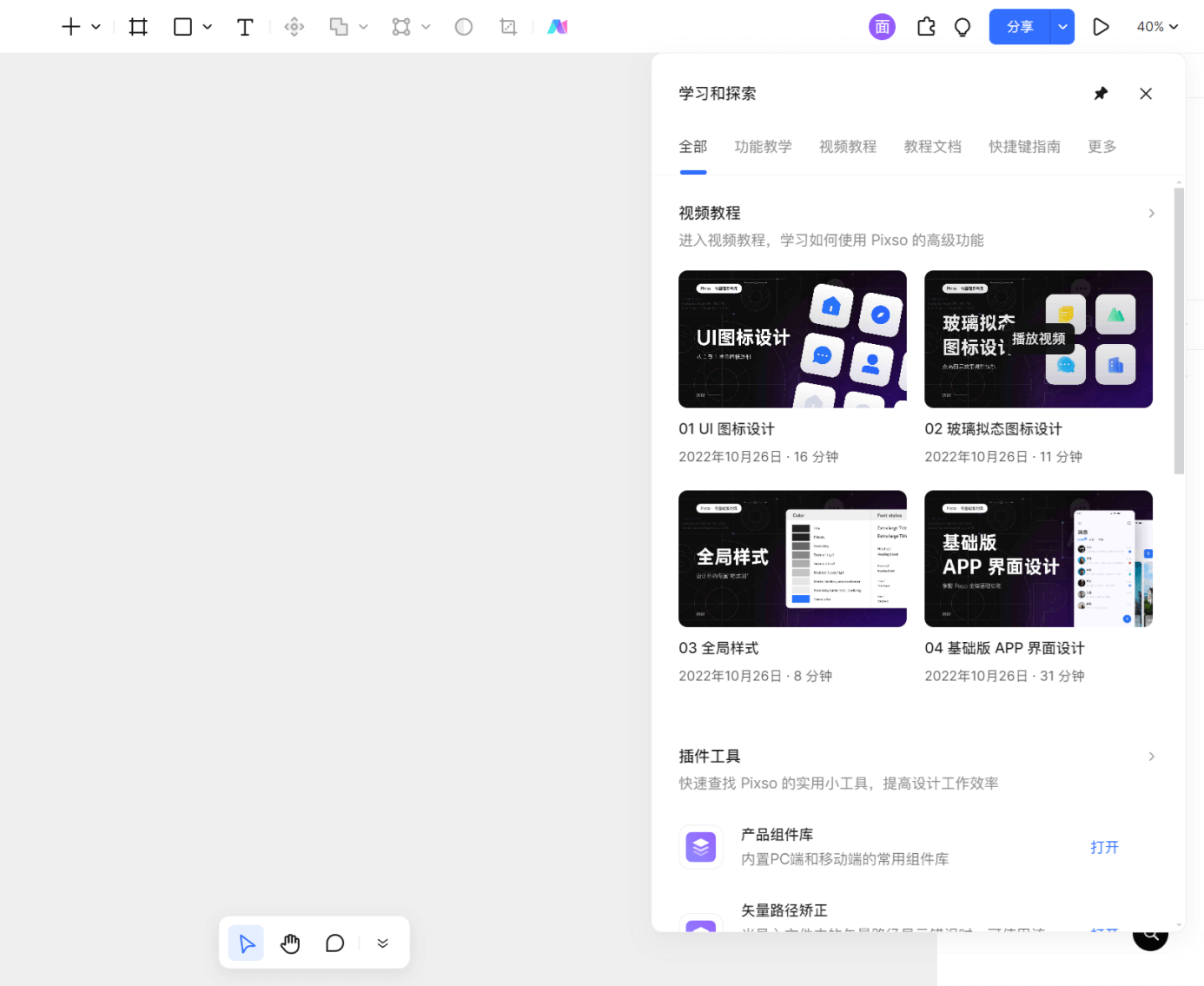
Task: Select the Text tool
Action: point(245,27)
